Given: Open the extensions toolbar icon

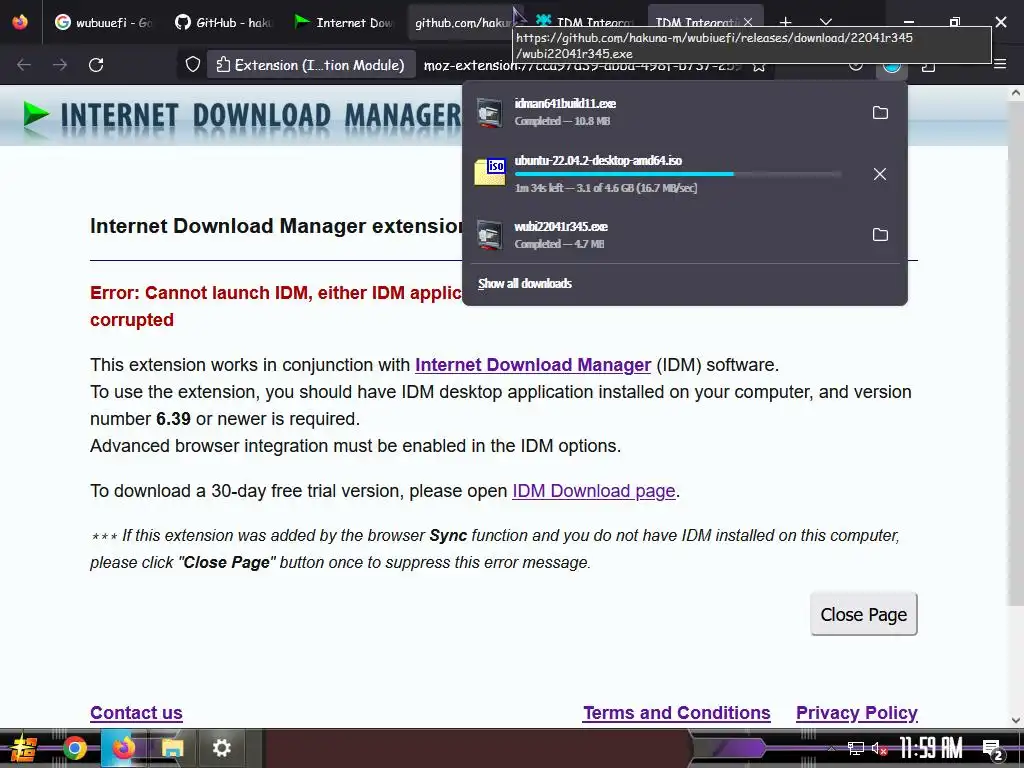Looking at the screenshot, I should click(x=928, y=65).
